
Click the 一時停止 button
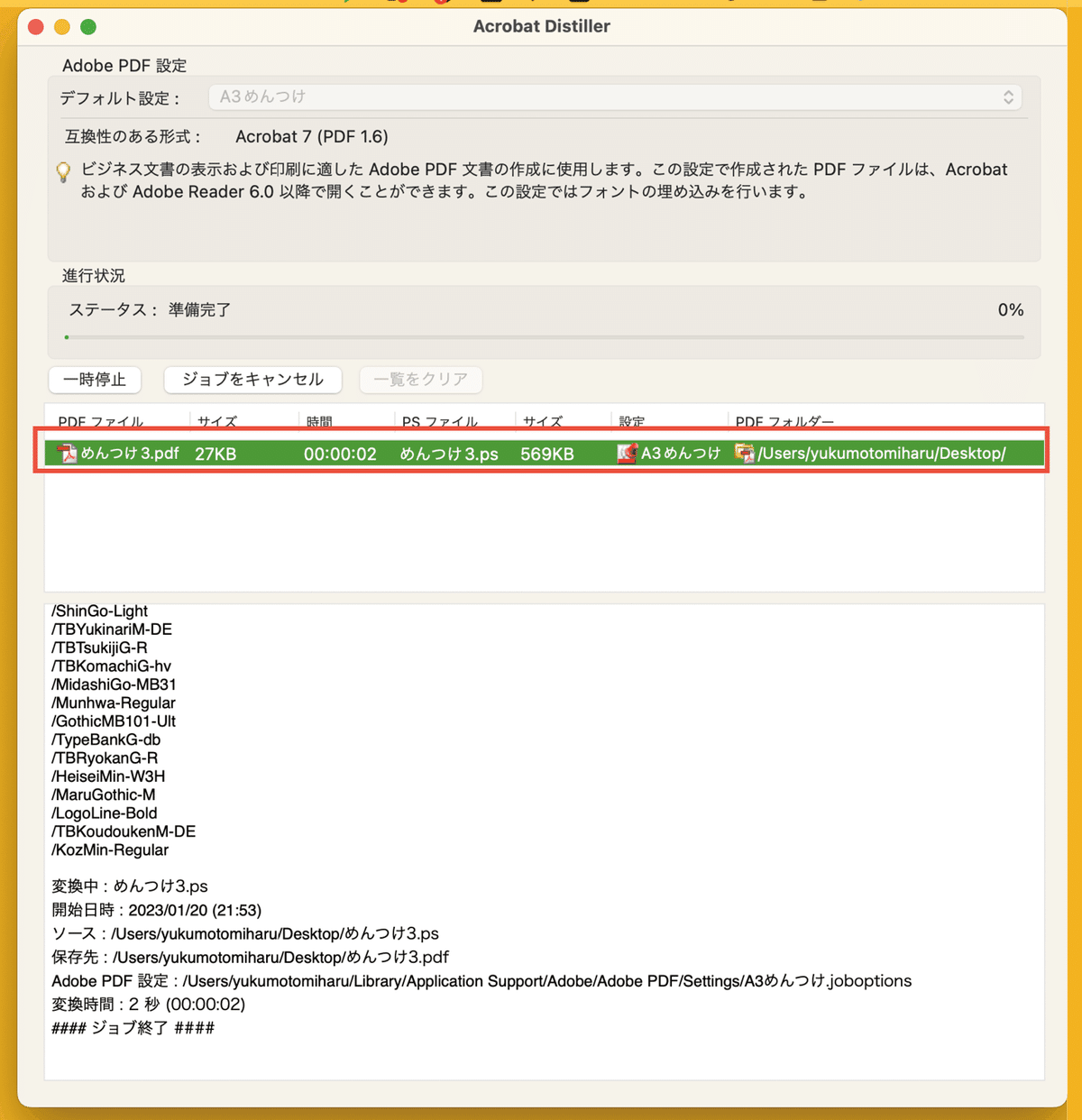95,380
